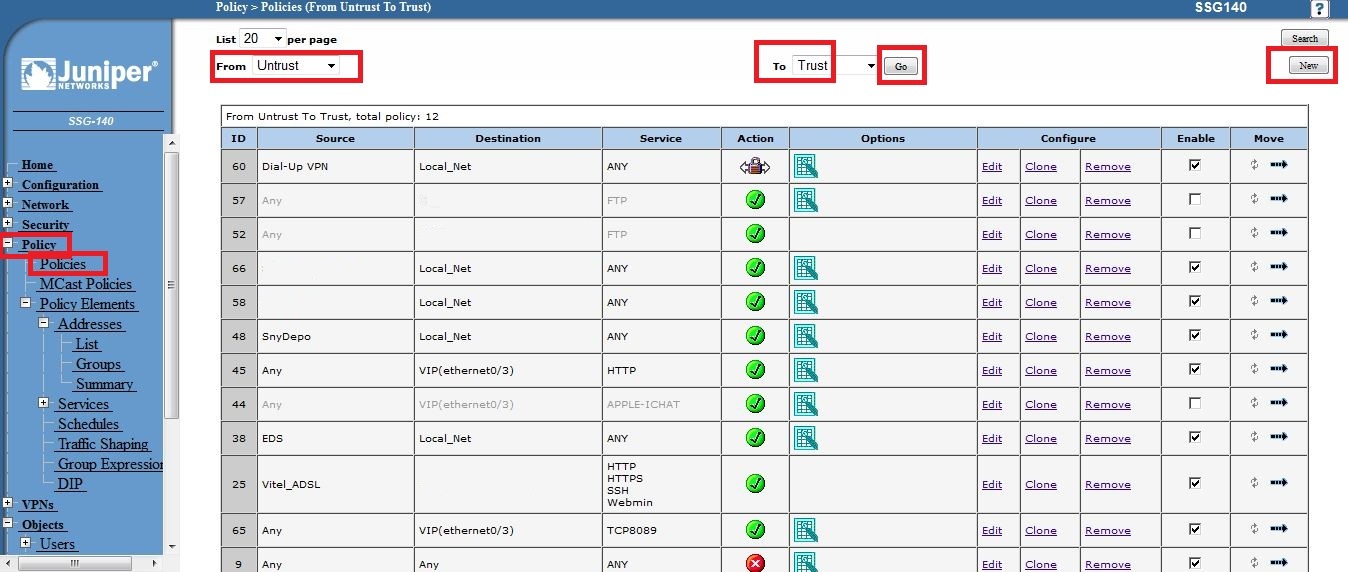Open the options icon for policy 65

(x=805, y=530)
